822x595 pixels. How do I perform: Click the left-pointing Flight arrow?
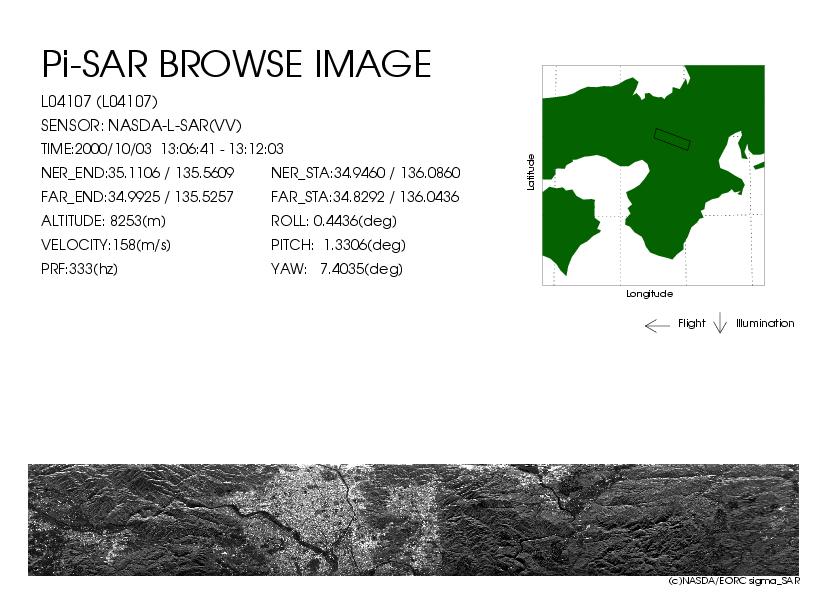(x=657, y=326)
